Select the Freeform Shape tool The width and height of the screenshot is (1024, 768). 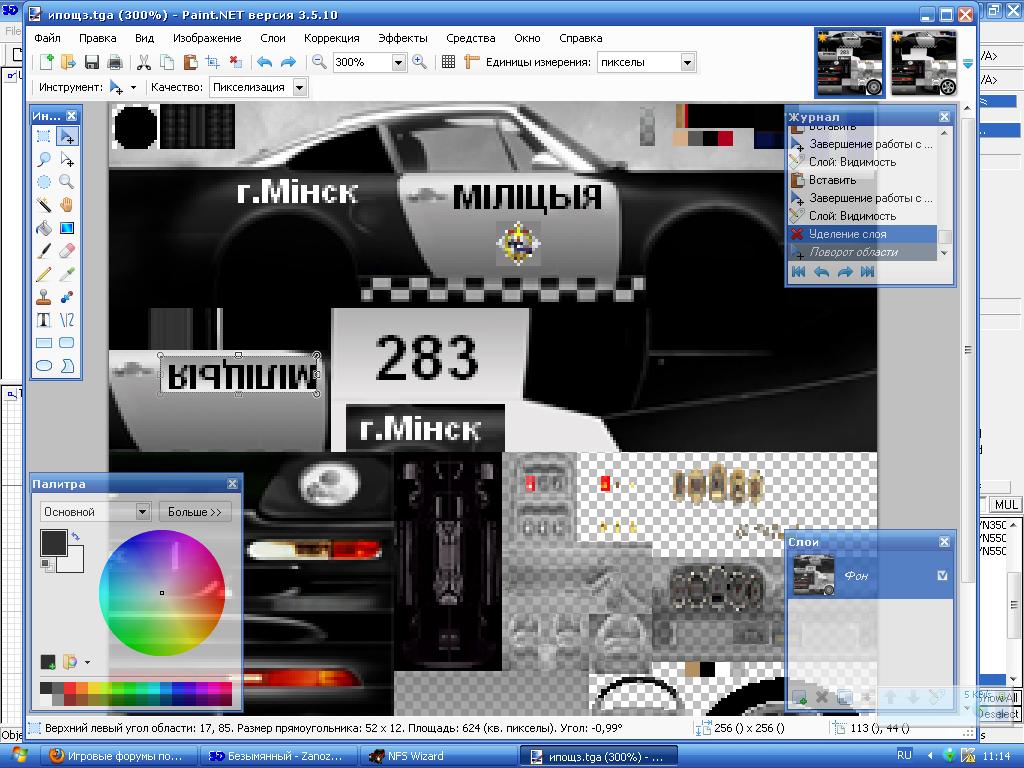point(67,365)
